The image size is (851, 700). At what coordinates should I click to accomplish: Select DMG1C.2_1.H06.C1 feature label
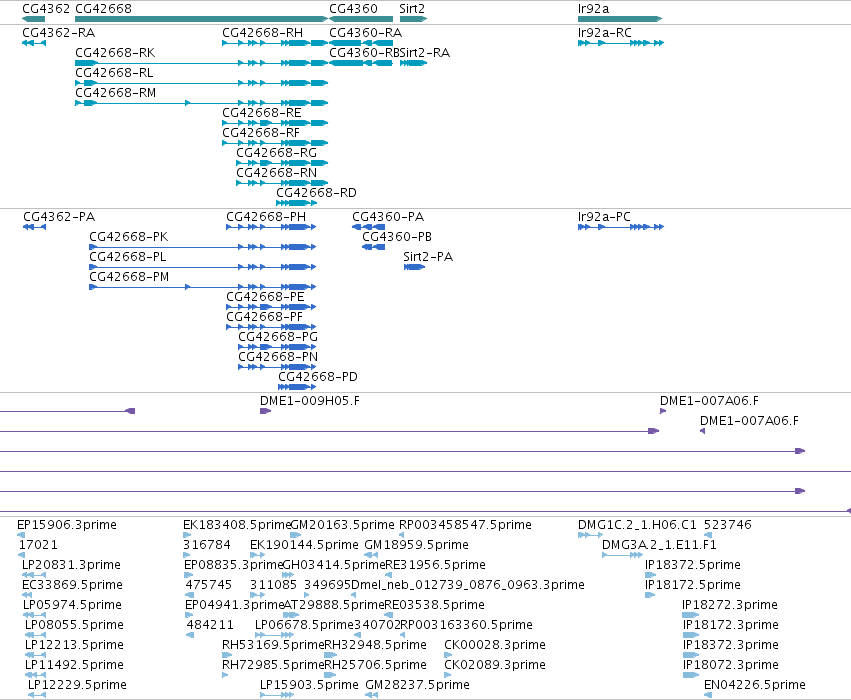[637, 525]
